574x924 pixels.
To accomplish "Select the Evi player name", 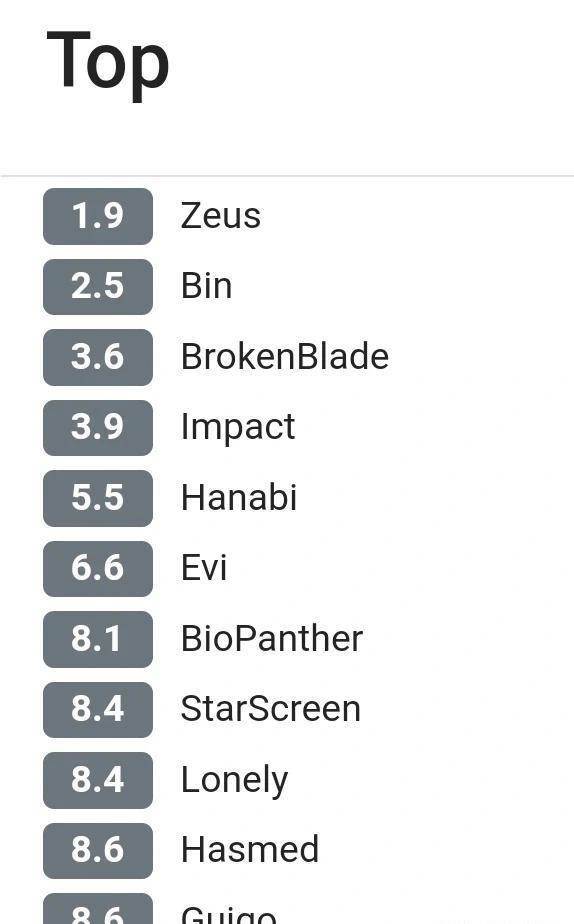I will click(203, 568).
